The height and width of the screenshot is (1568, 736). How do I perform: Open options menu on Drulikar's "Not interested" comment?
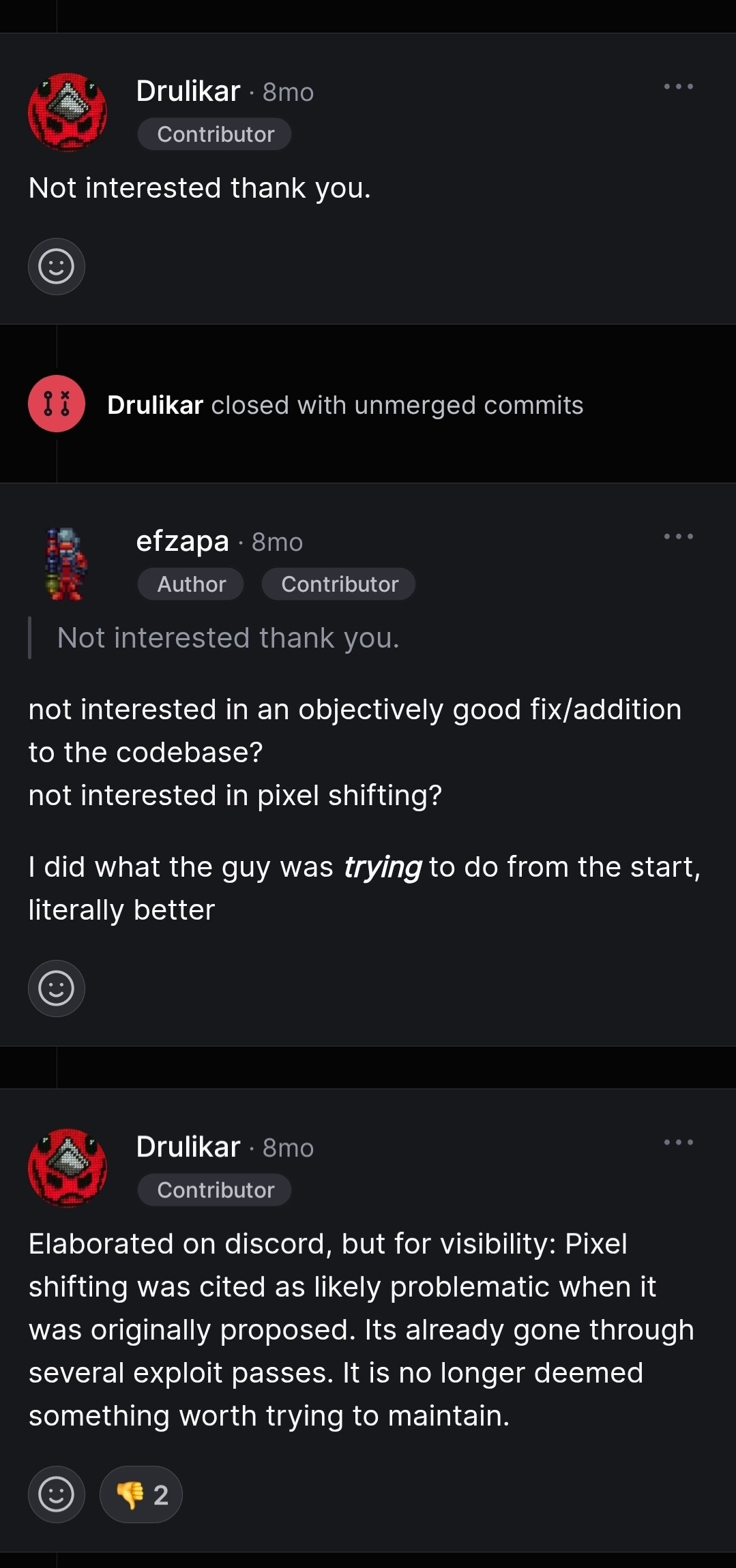[678, 87]
